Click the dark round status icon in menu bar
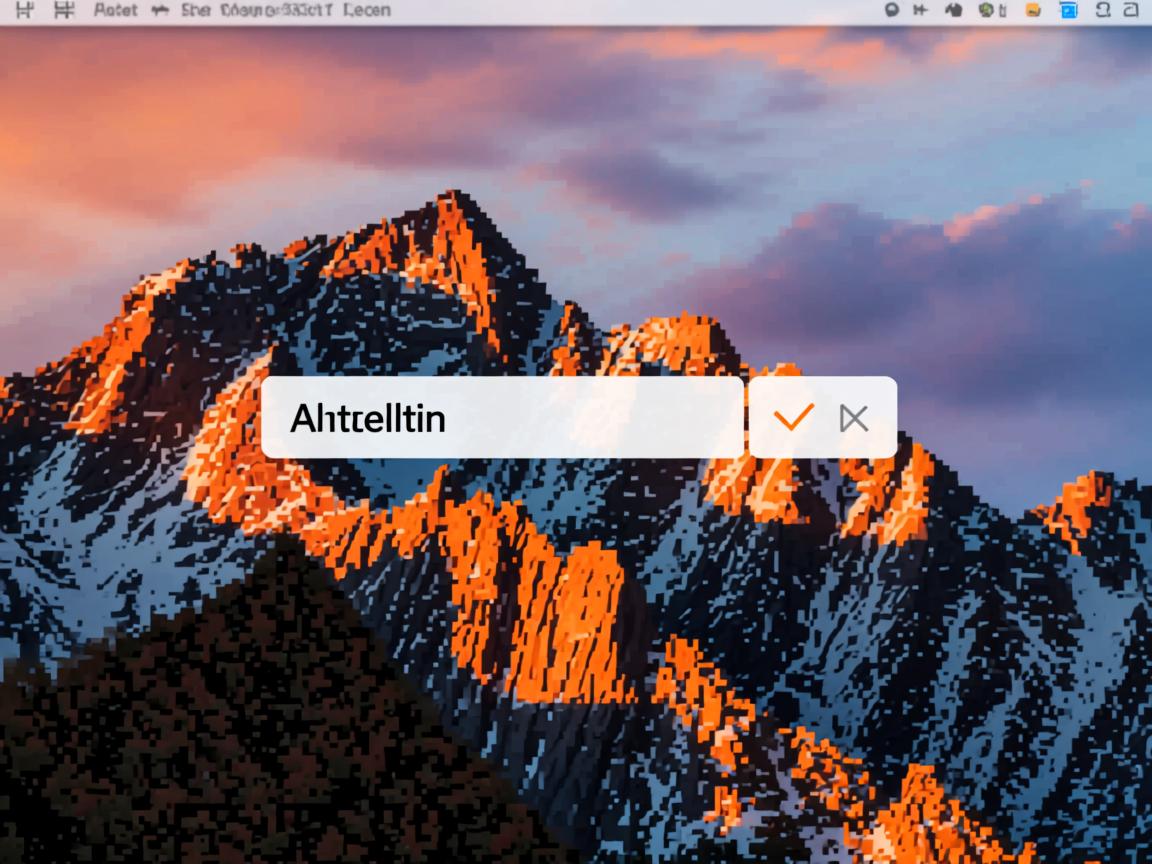The image size is (1152, 864). (x=893, y=10)
